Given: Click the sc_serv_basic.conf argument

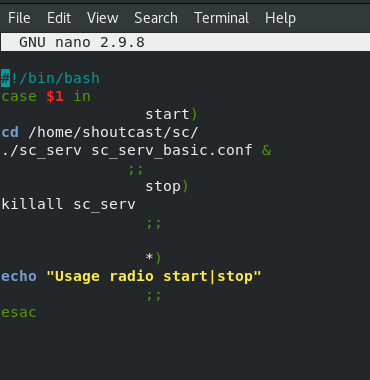Looking at the screenshot, I should [x=172, y=150].
